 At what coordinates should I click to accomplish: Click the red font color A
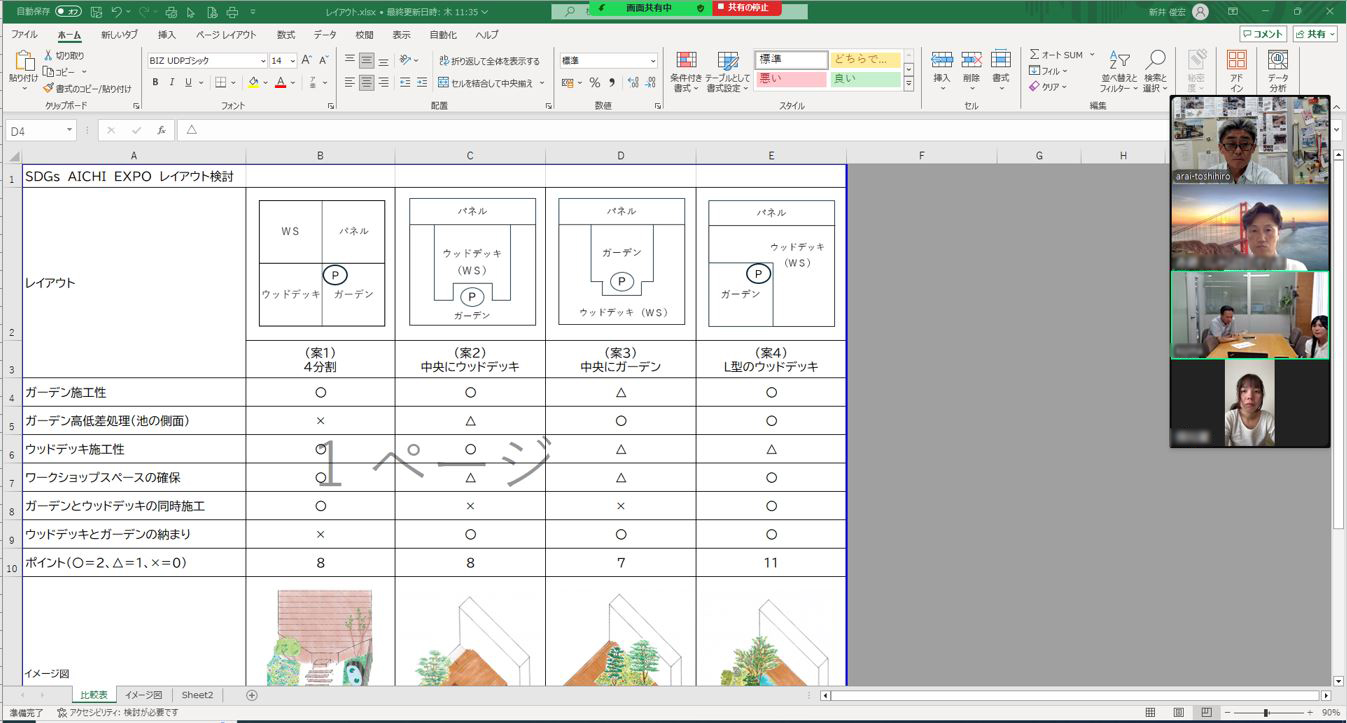click(x=281, y=82)
